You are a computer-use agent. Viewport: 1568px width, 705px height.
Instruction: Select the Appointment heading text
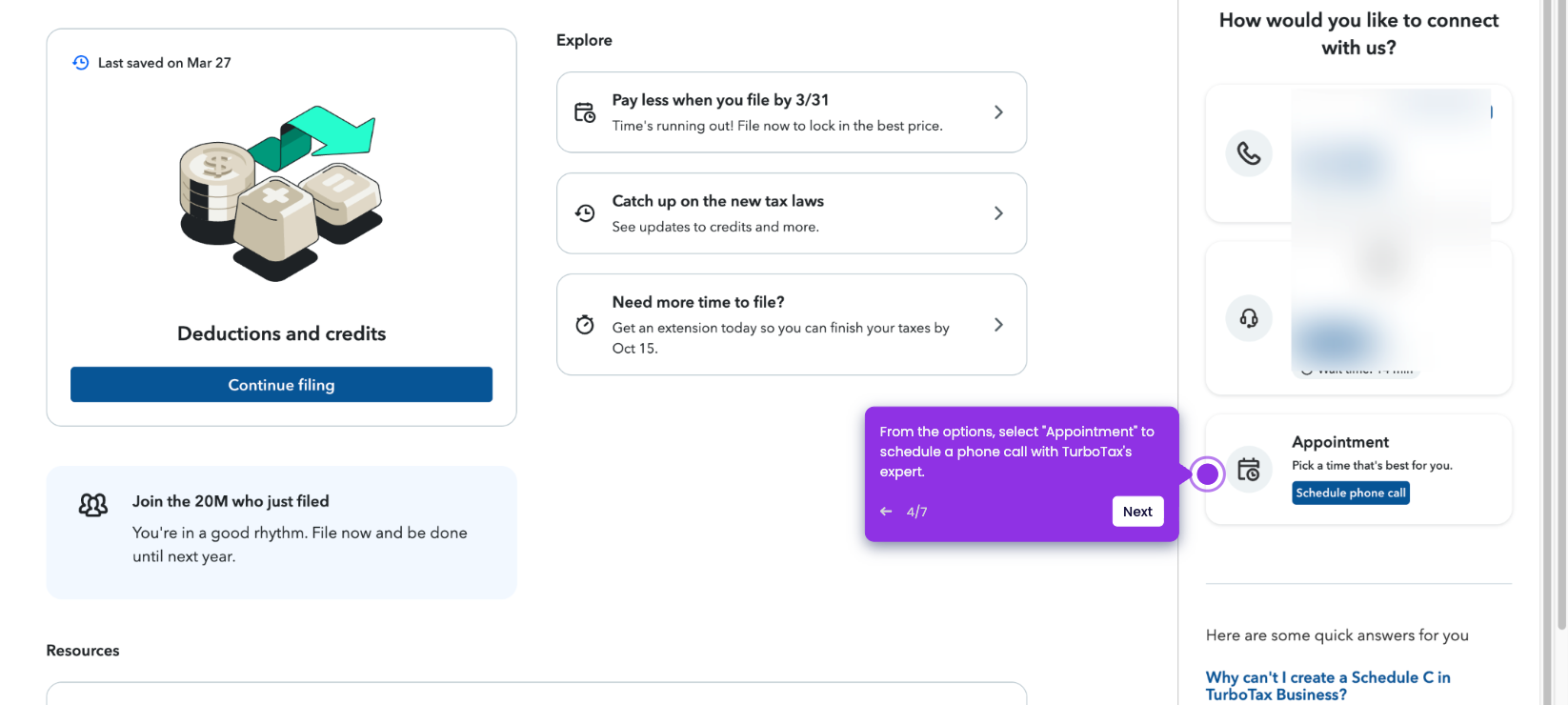pyautogui.click(x=1340, y=442)
